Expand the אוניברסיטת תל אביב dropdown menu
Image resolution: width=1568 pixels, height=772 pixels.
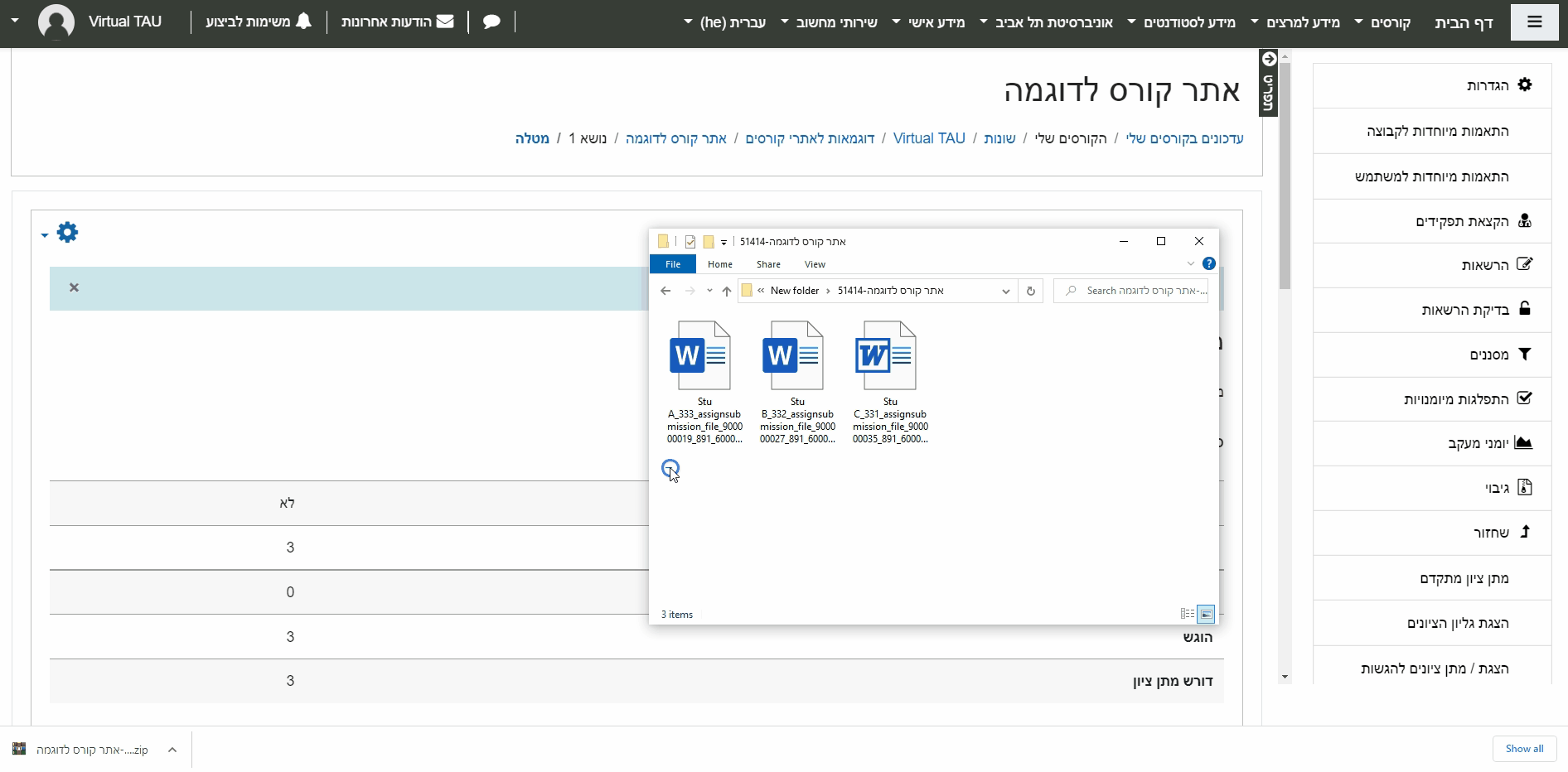click(x=1047, y=22)
